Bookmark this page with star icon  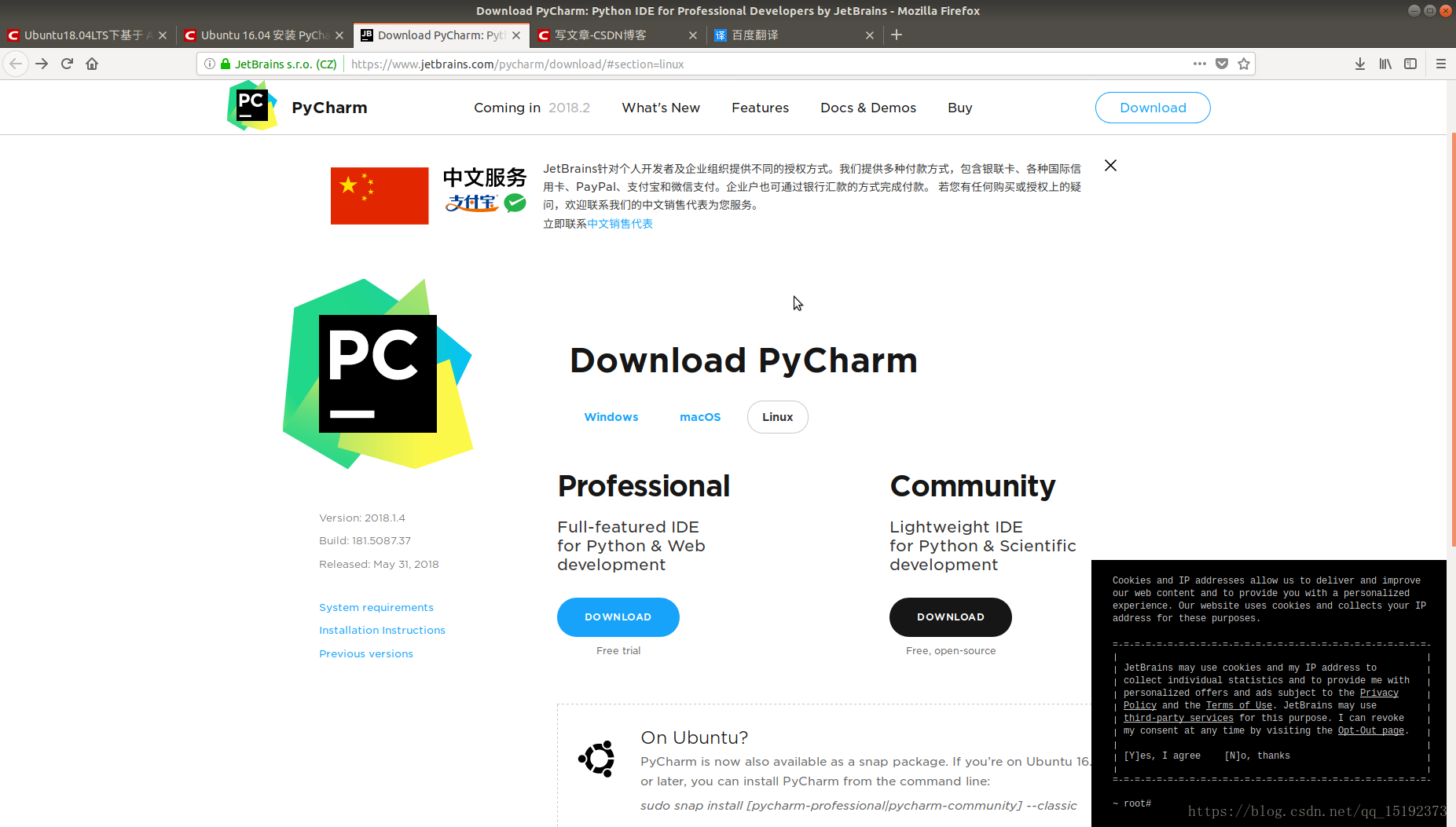(x=1244, y=64)
